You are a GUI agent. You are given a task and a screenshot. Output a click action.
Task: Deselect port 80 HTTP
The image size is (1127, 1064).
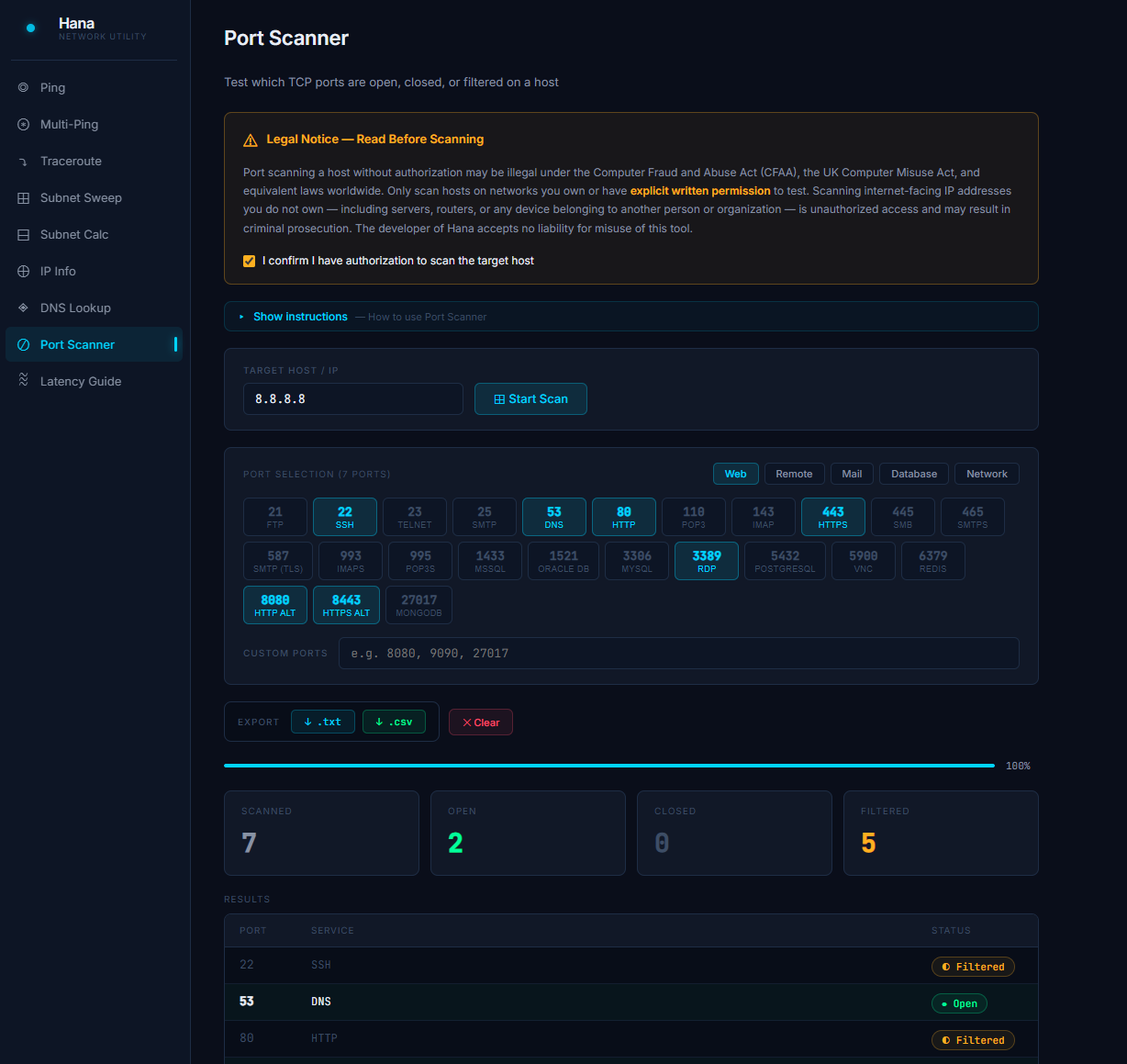[x=624, y=517]
